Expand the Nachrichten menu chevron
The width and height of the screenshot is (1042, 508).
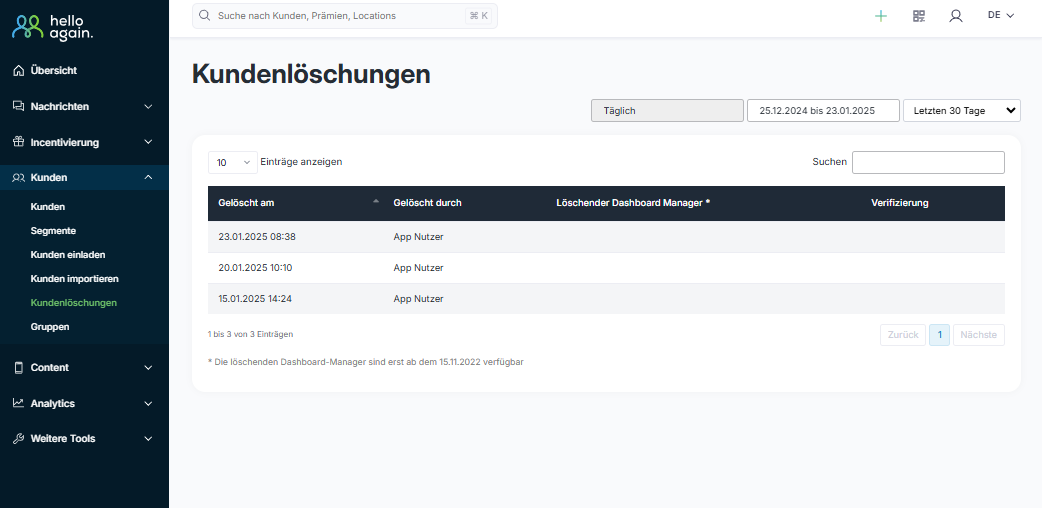click(x=148, y=106)
